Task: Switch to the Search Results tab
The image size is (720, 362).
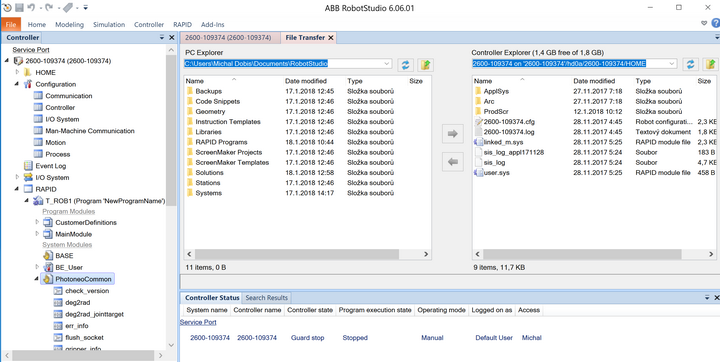Action: tap(266, 298)
